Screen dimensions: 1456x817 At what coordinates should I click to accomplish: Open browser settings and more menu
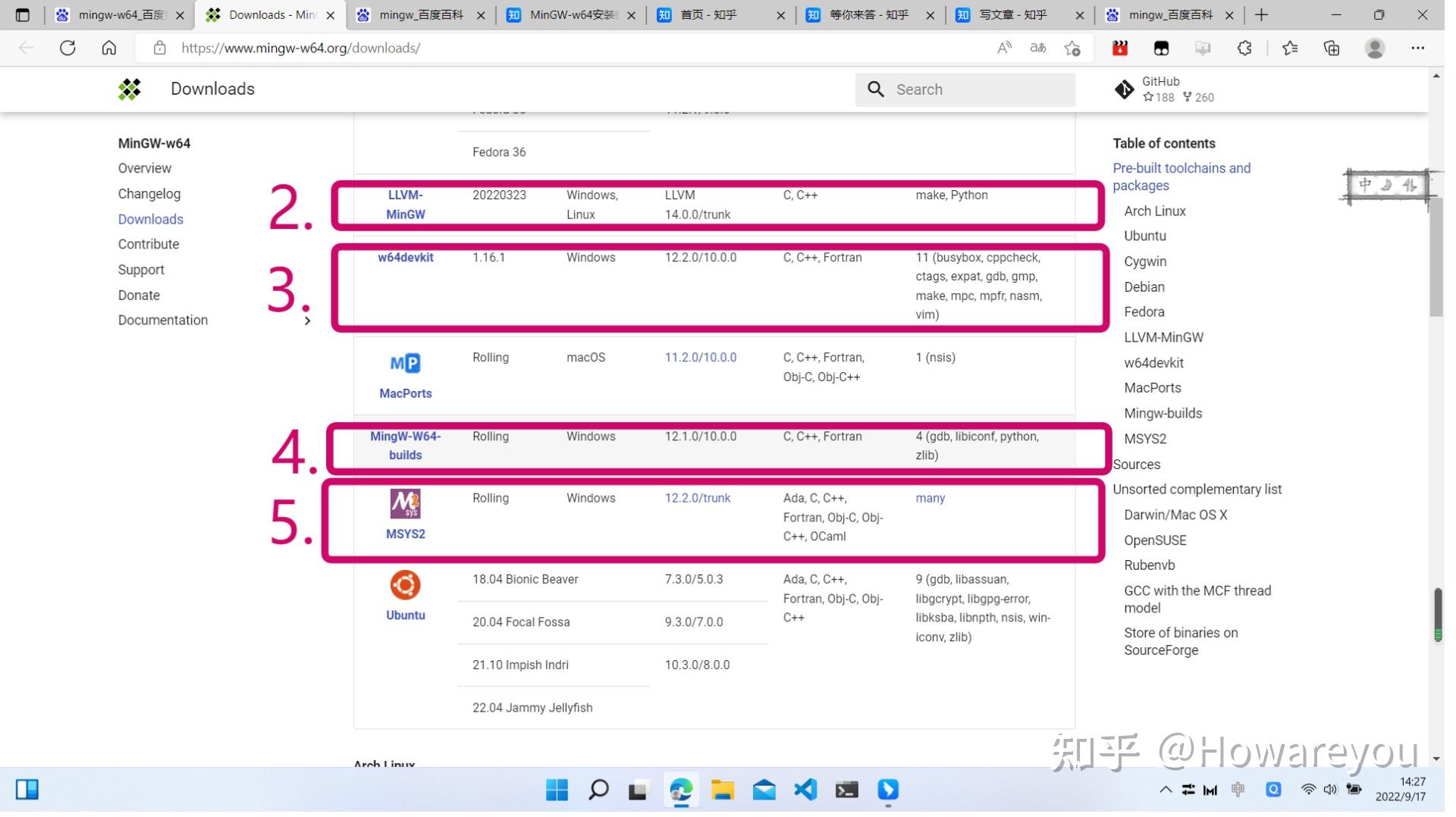pyautogui.click(x=1418, y=48)
